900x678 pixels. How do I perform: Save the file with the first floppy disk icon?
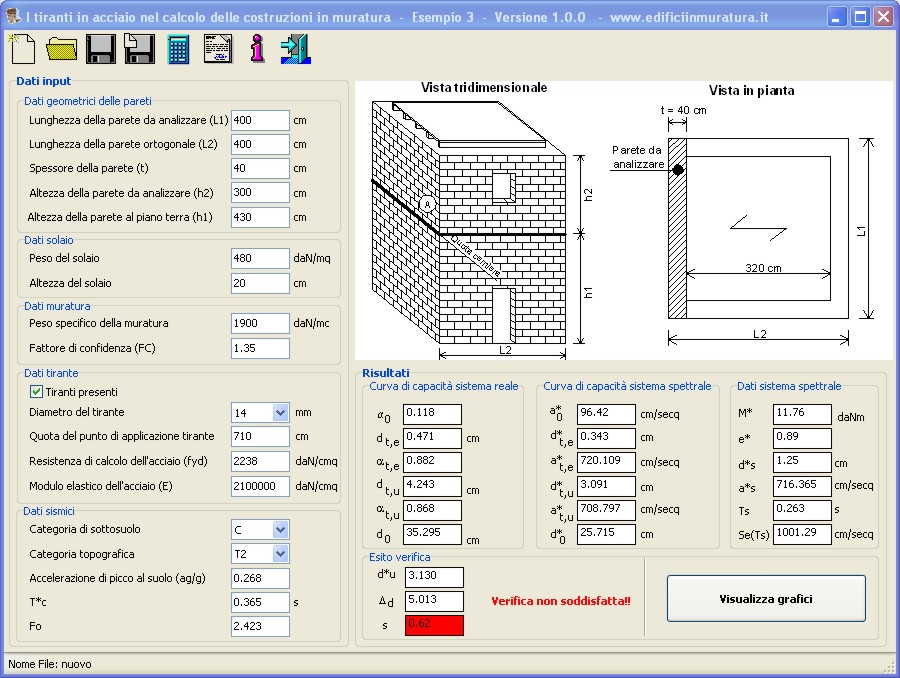click(x=100, y=49)
